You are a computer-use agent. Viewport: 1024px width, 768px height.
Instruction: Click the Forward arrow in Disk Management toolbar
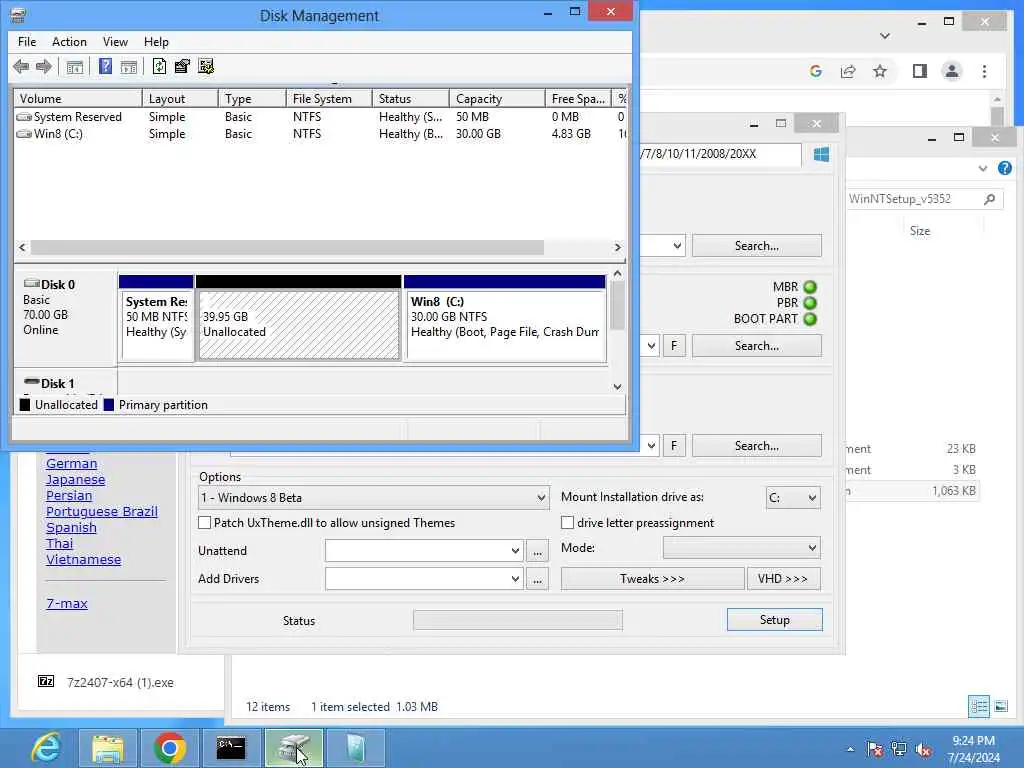click(x=44, y=66)
